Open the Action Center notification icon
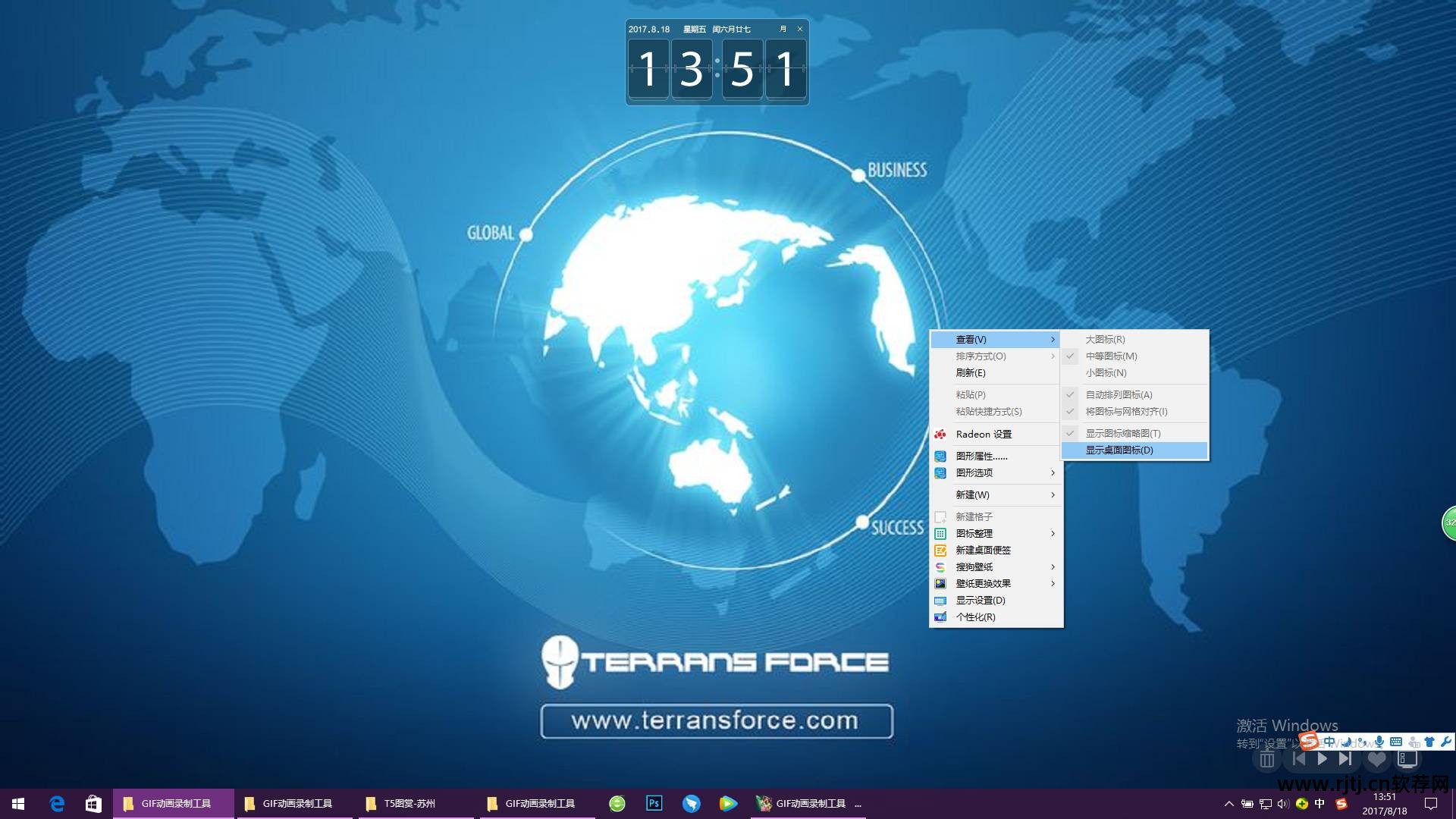Image resolution: width=1456 pixels, height=819 pixels. (1431, 804)
